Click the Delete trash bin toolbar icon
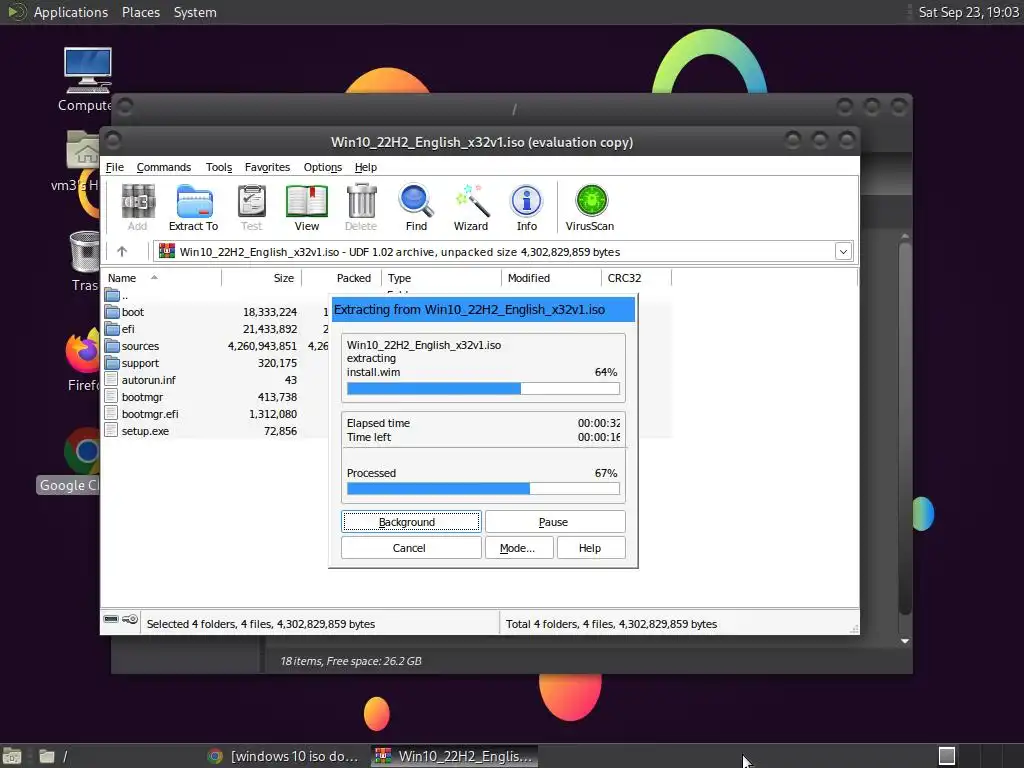The height and width of the screenshot is (768, 1024). tap(360, 208)
